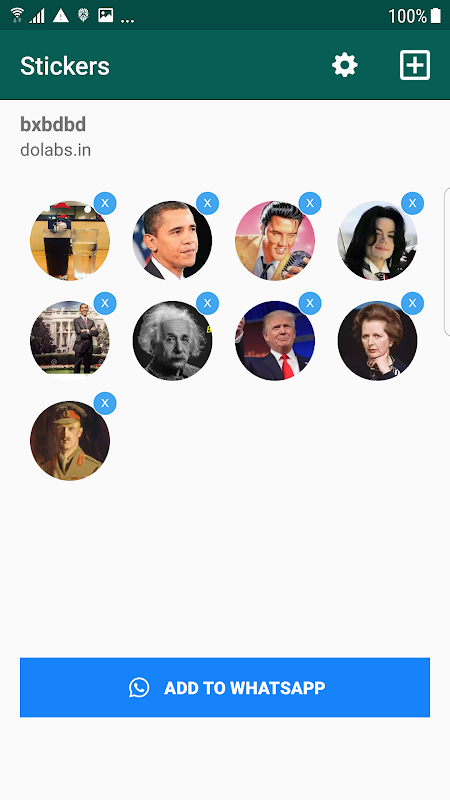Delete the pink-background microphone singer sticker
450x800 pixels.
click(x=310, y=203)
